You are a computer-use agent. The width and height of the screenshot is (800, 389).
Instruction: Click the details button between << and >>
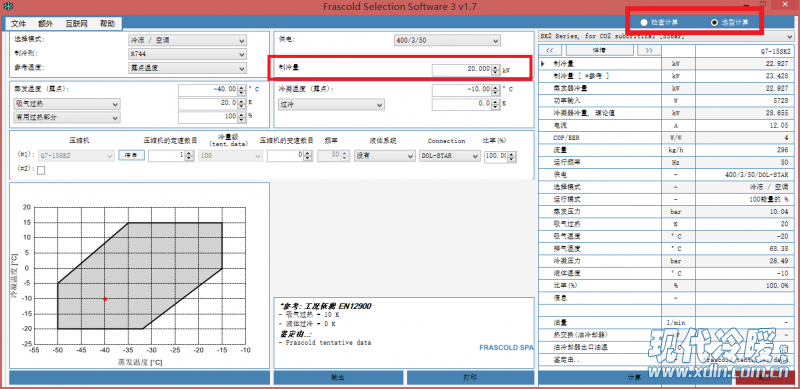pos(599,51)
